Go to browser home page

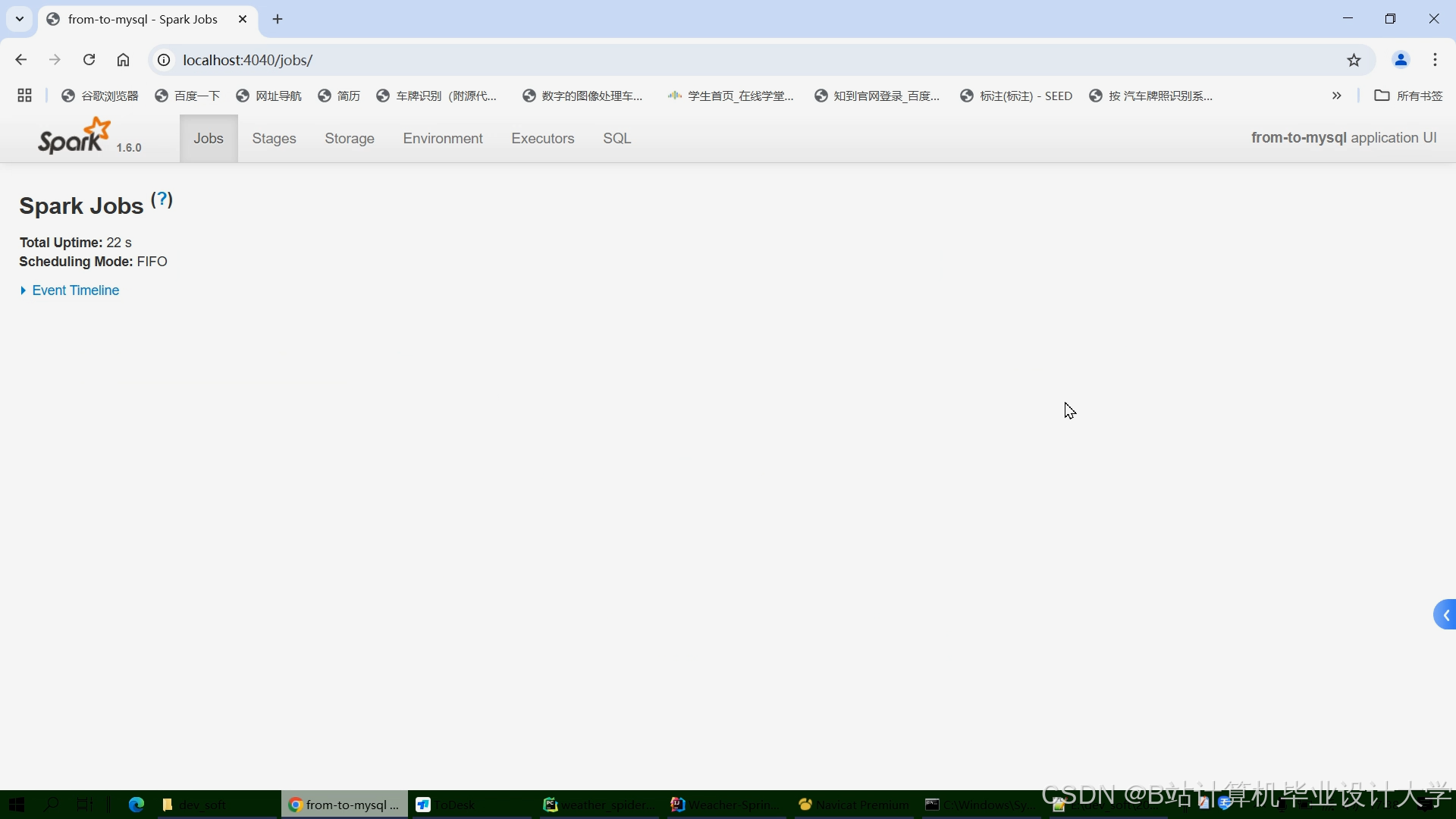pyautogui.click(x=124, y=60)
